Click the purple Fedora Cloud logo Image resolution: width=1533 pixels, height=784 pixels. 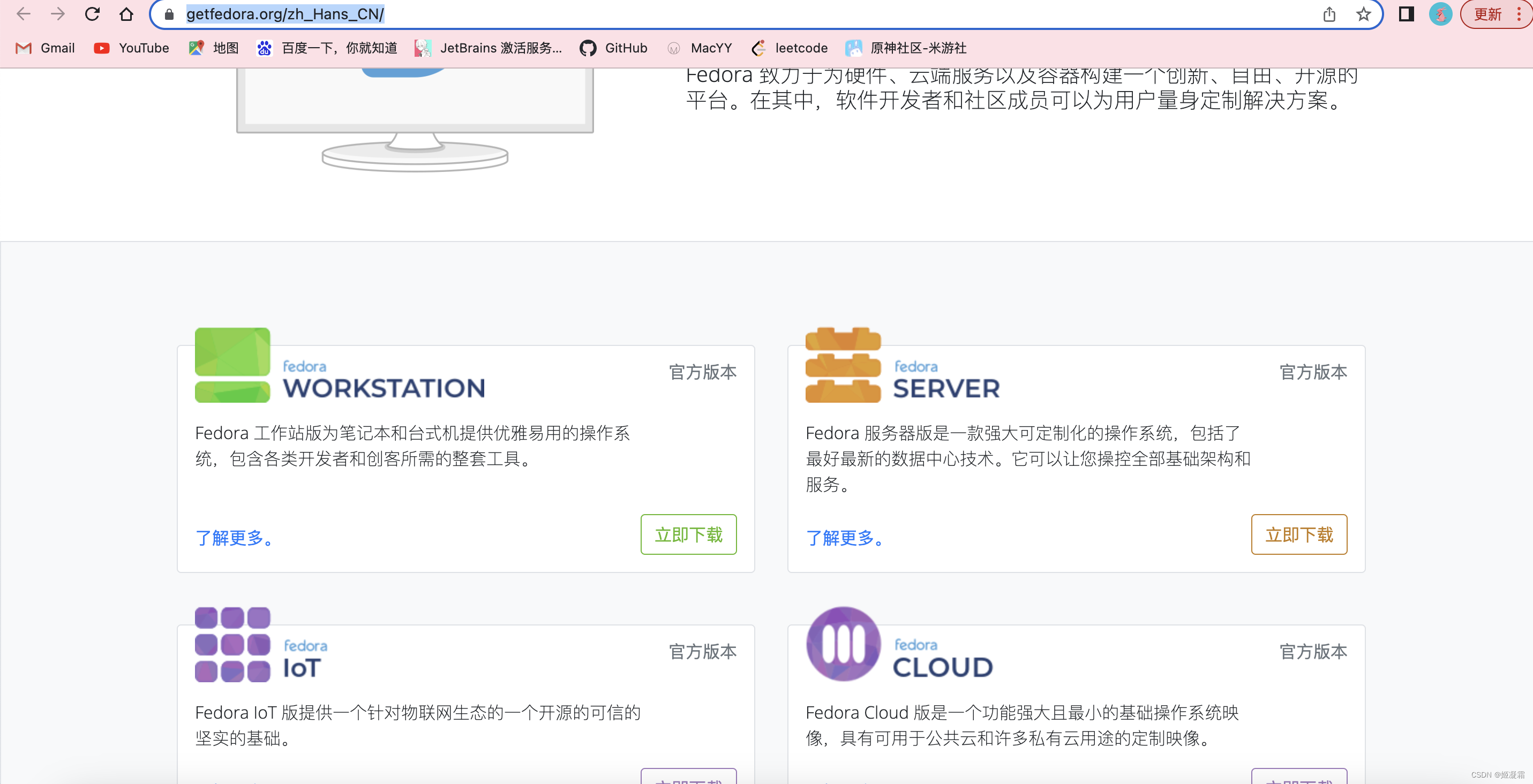tap(843, 644)
